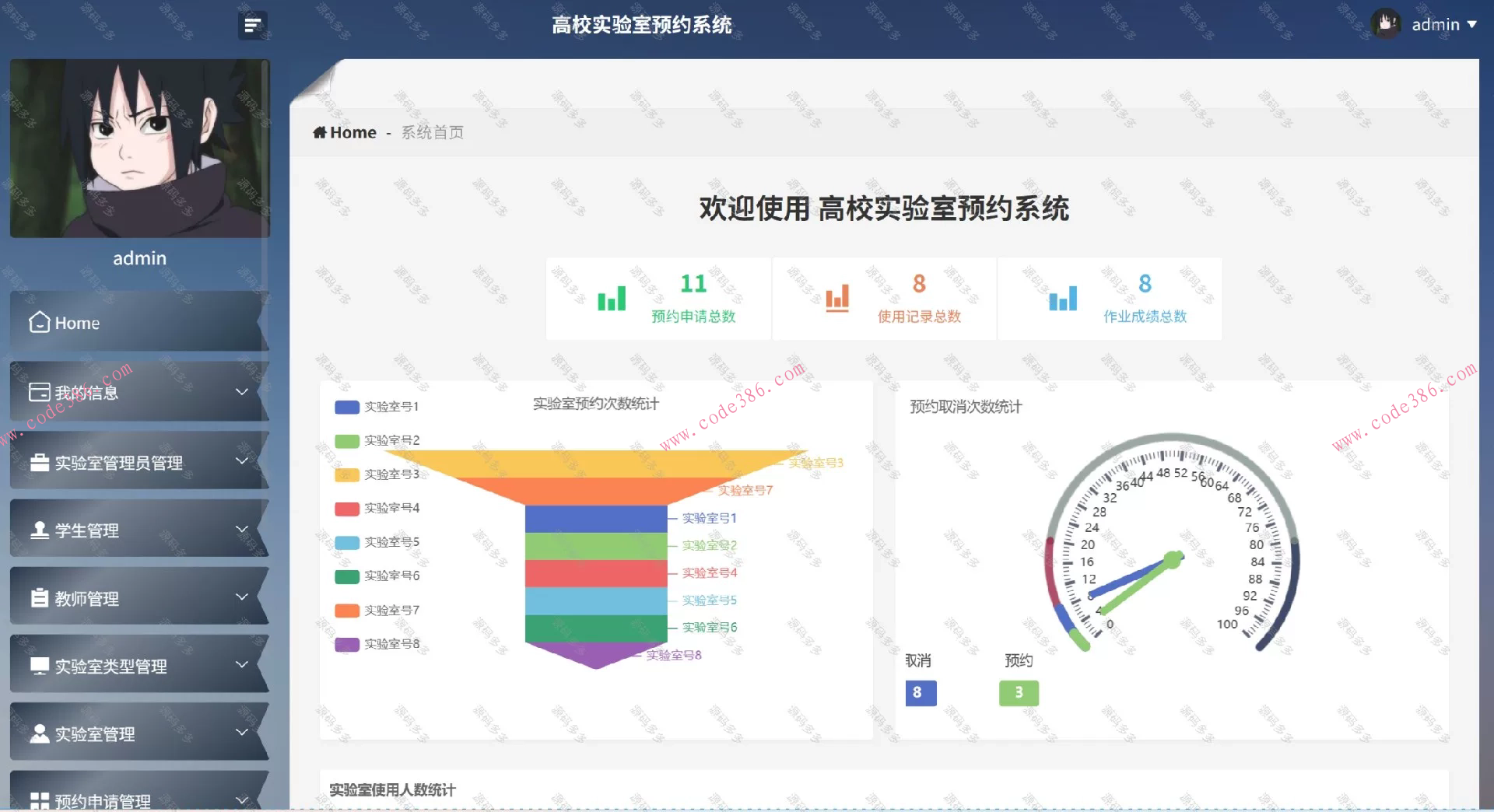Click the light green 实验室号2 funnel segment
The image size is (1494, 812).
[596, 546]
